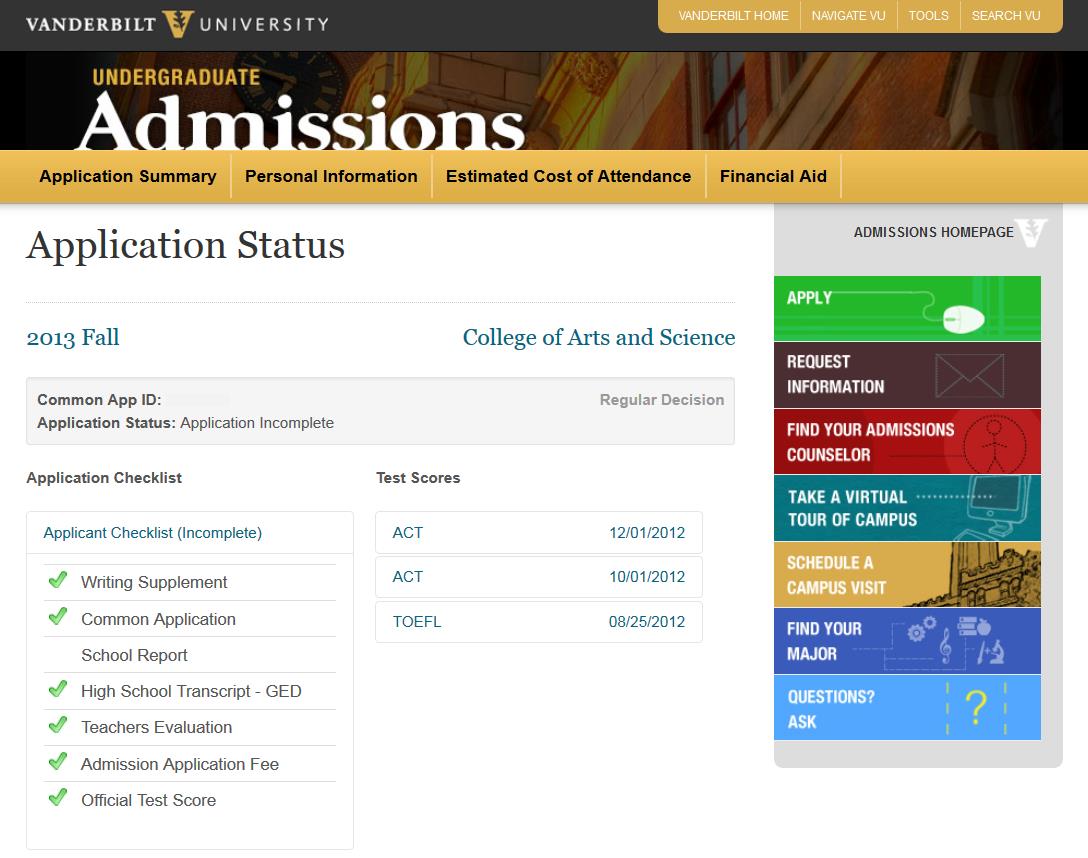Expand the ACT 12/01/2012 test score
The height and width of the screenshot is (858, 1088).
pyautogui.click(x=538, y=533)
